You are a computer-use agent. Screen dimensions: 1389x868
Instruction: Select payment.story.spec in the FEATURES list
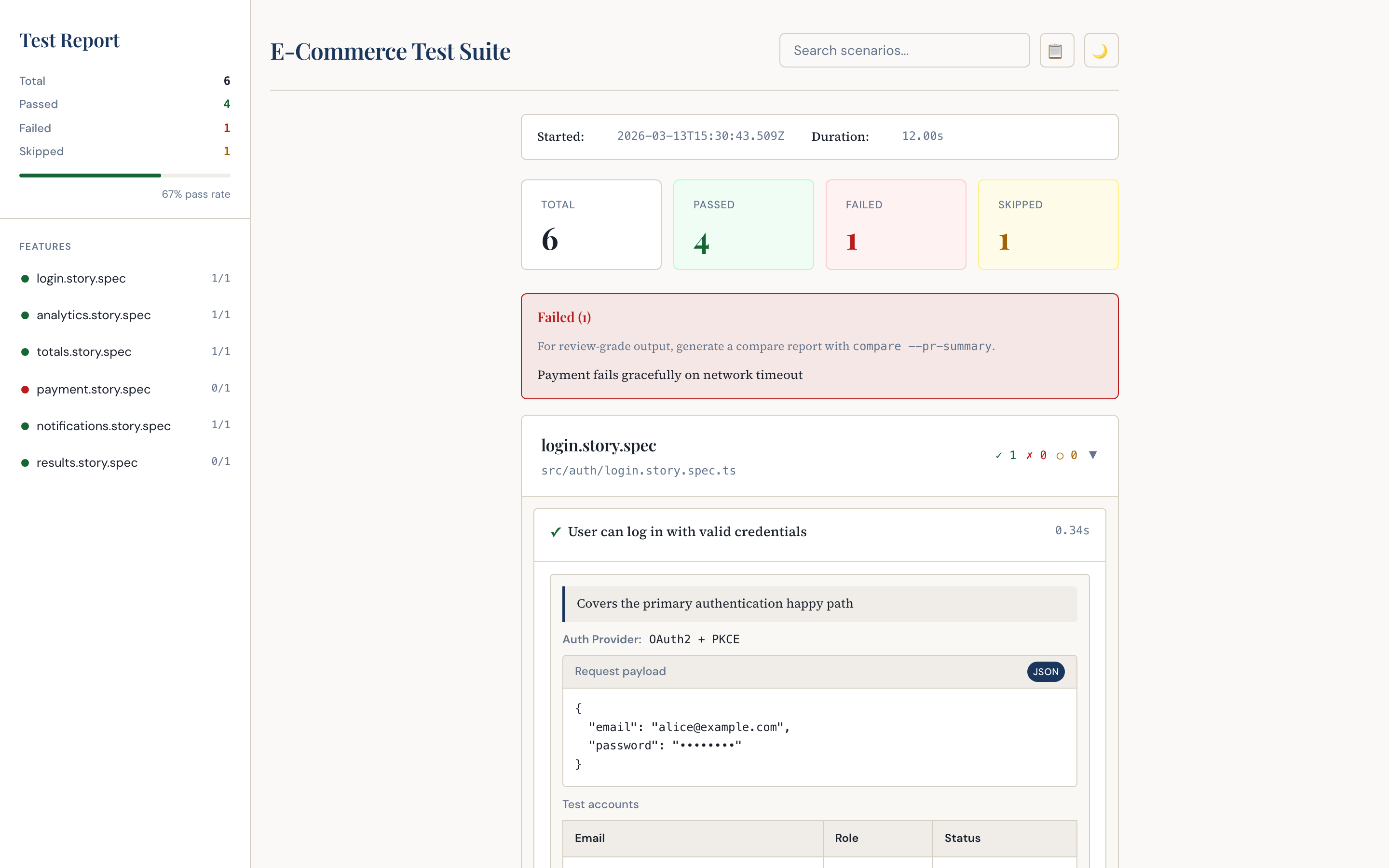click(x=93, y=389)
